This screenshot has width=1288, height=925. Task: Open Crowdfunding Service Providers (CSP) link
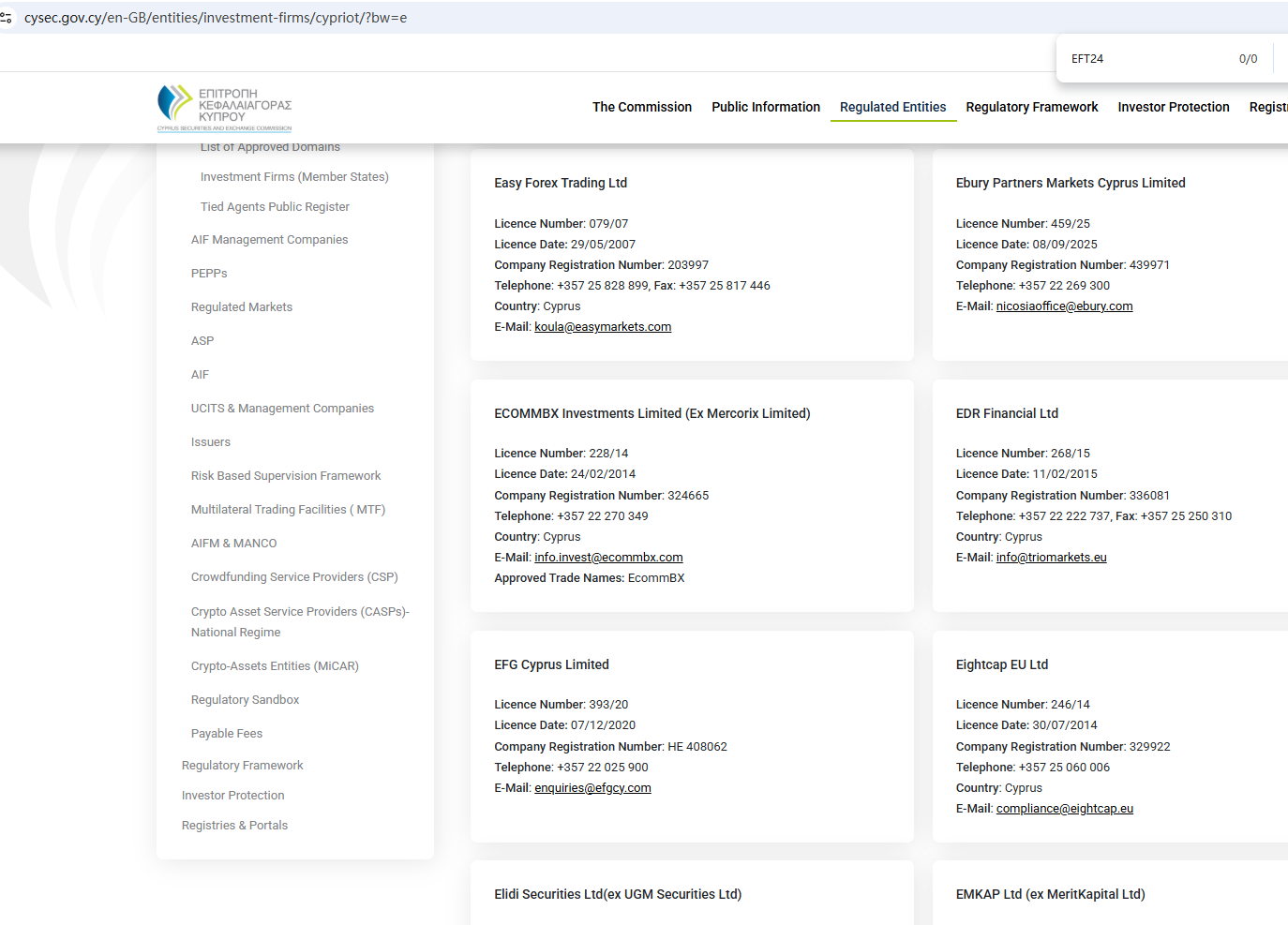294,577
